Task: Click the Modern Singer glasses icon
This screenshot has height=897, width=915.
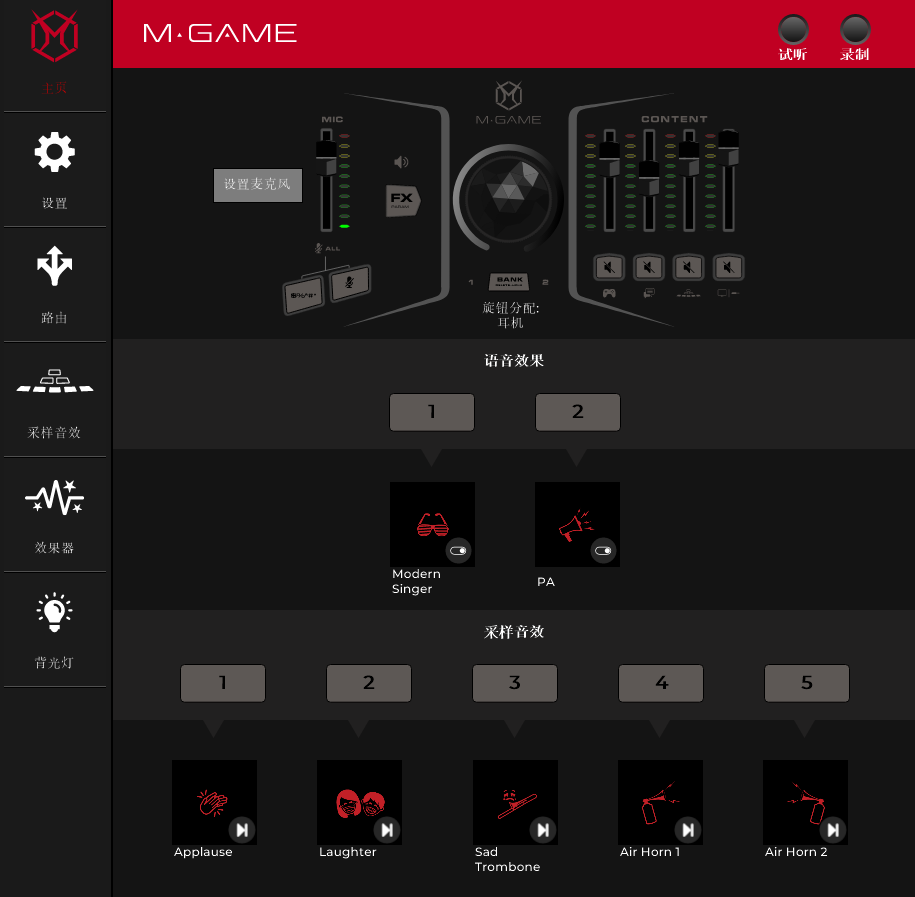Action: (x=432, y=524)
